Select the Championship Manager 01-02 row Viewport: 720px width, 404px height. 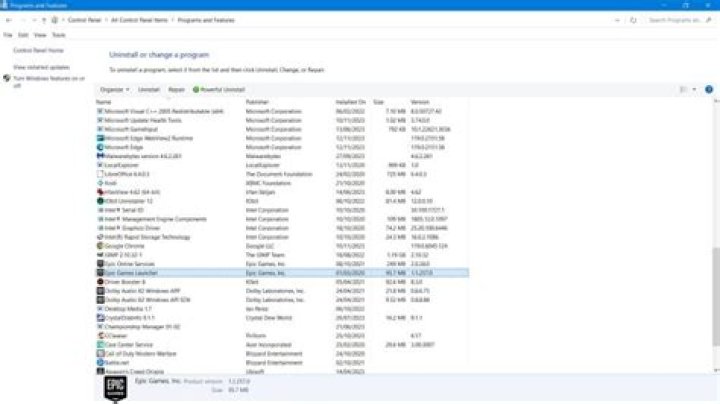pos(282,327)
